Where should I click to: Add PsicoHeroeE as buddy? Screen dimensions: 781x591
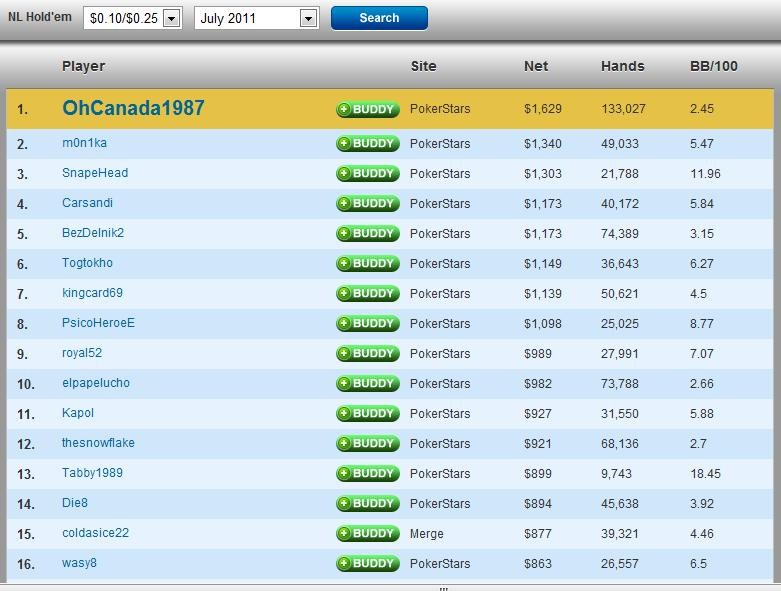coord(368,323)
